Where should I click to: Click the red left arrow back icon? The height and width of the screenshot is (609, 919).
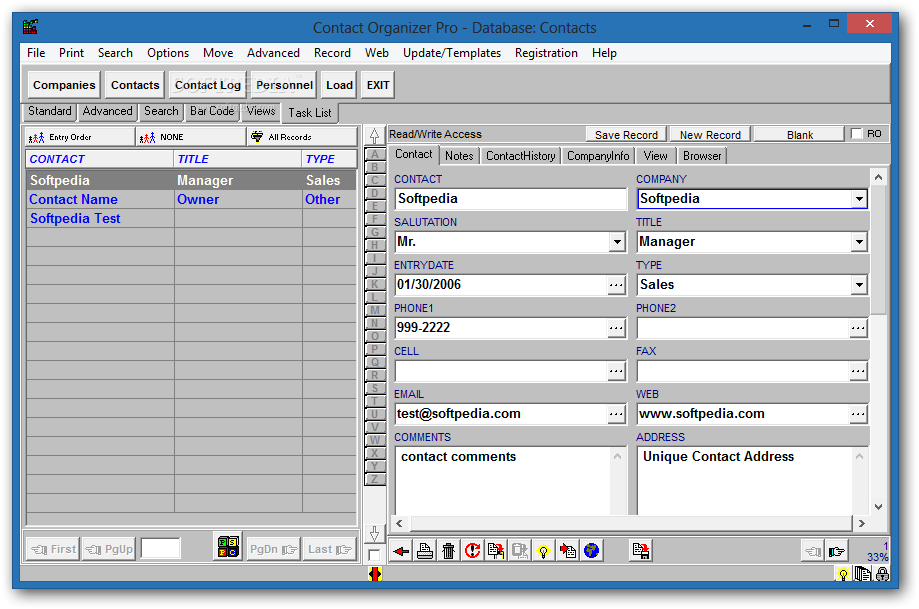(401, 551)
